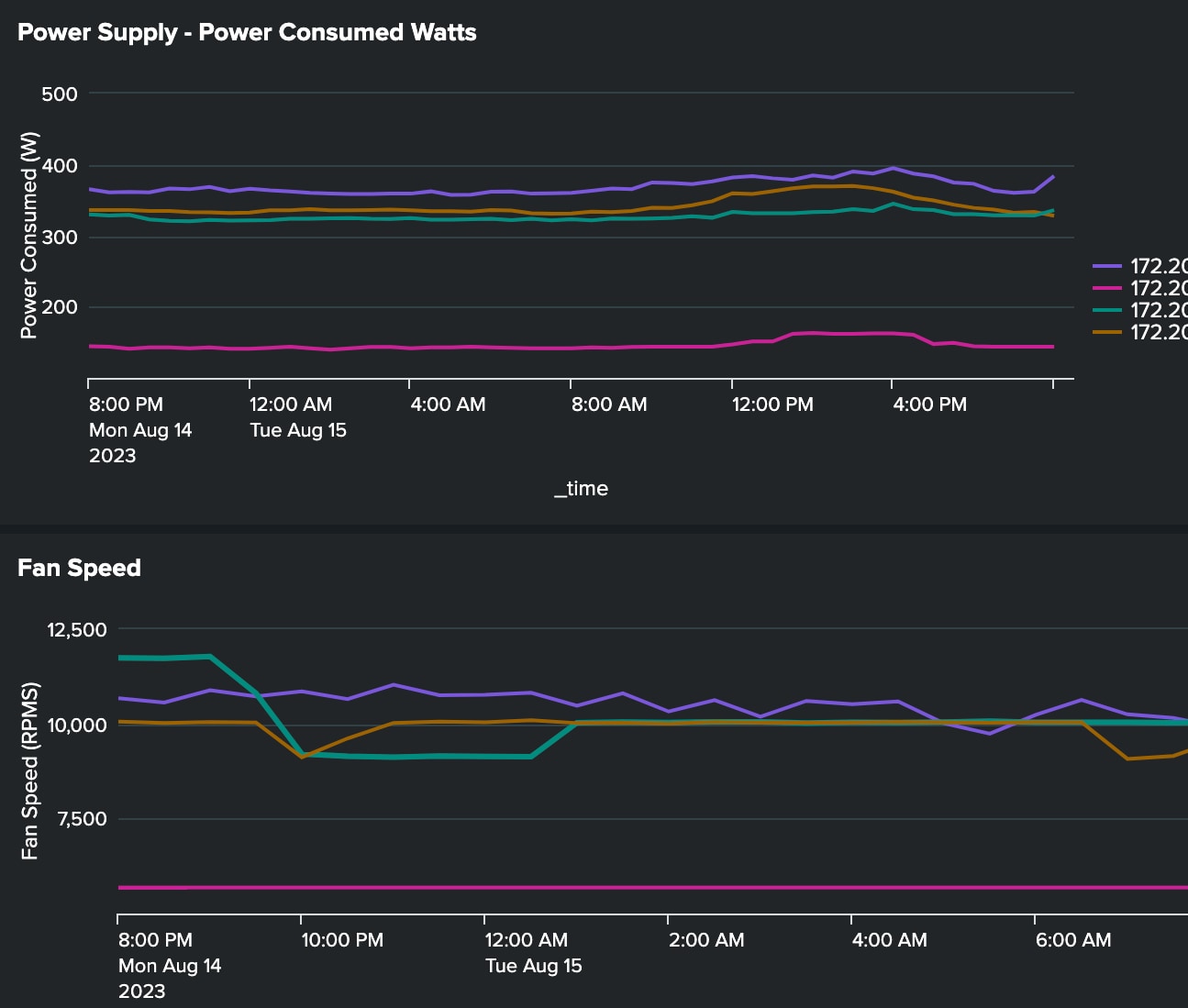Click the Fan Speed panel title

coord(79,568)
